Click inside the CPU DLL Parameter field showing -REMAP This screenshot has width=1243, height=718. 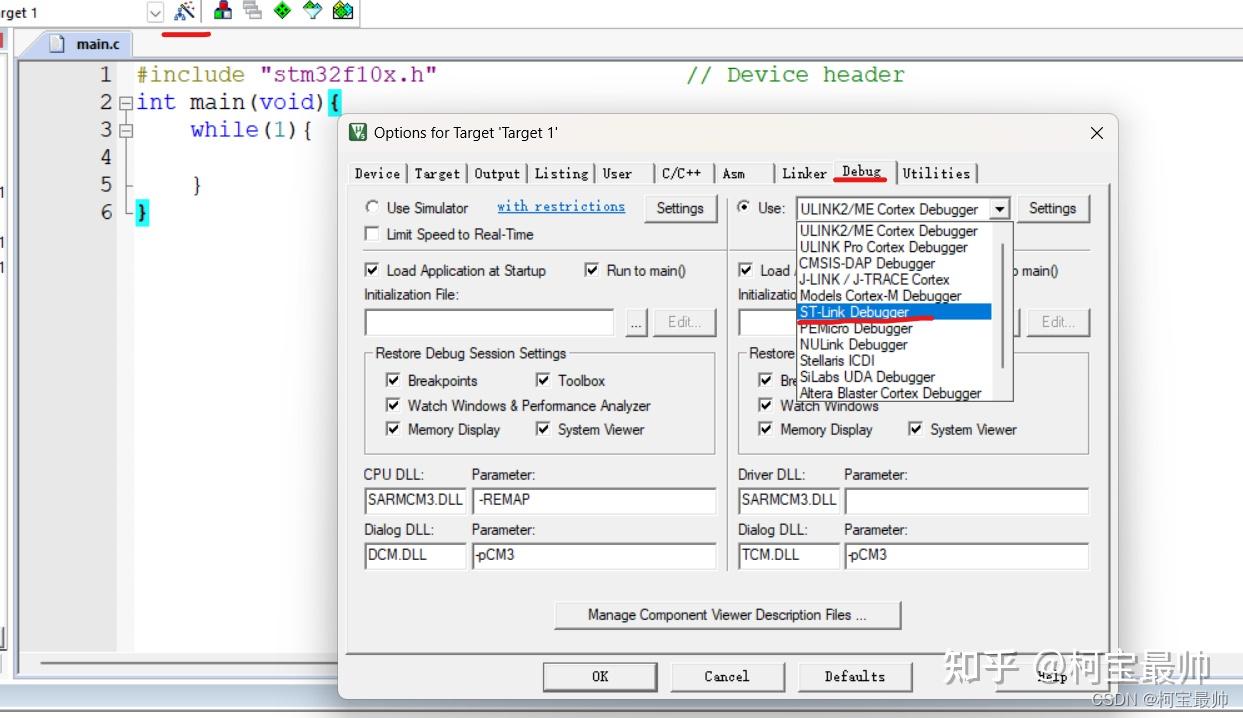click(x=594, y=500)
